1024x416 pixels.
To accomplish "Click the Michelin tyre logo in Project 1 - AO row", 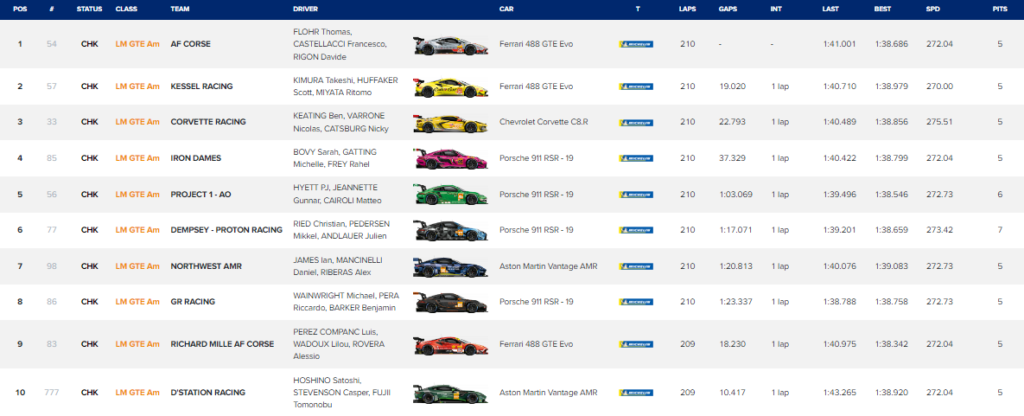I will [x=636, y=194].
